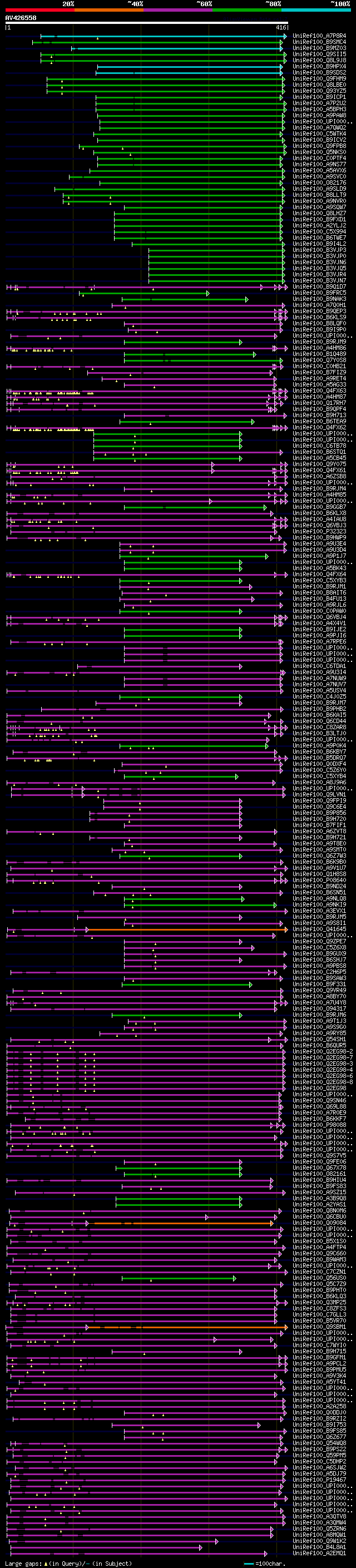Open hit UniRef100_A7QWQ2
This screenshot has height=1568, width=356.
[319, 127]
